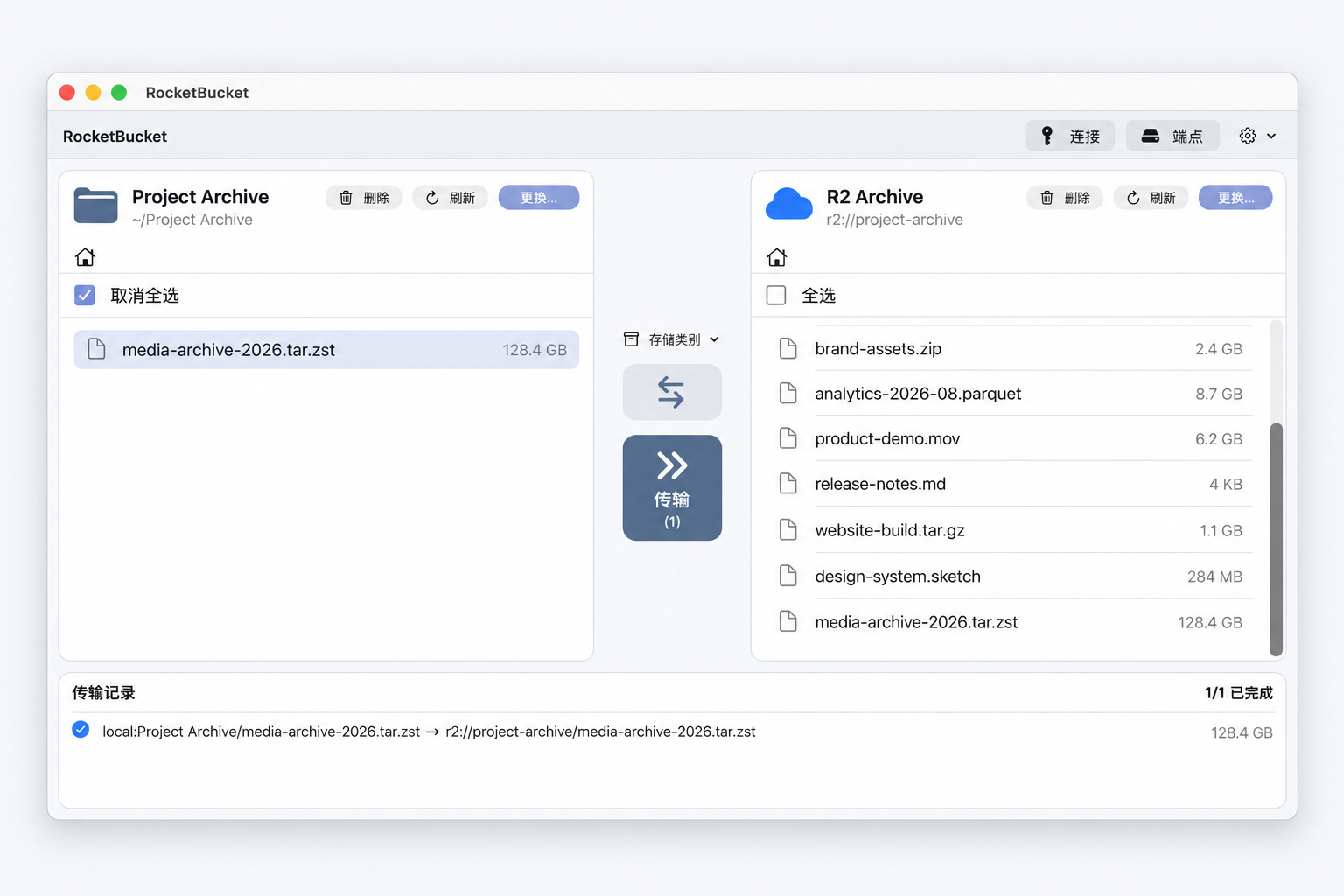Click the 传输记录 heading

pos(103,693)
